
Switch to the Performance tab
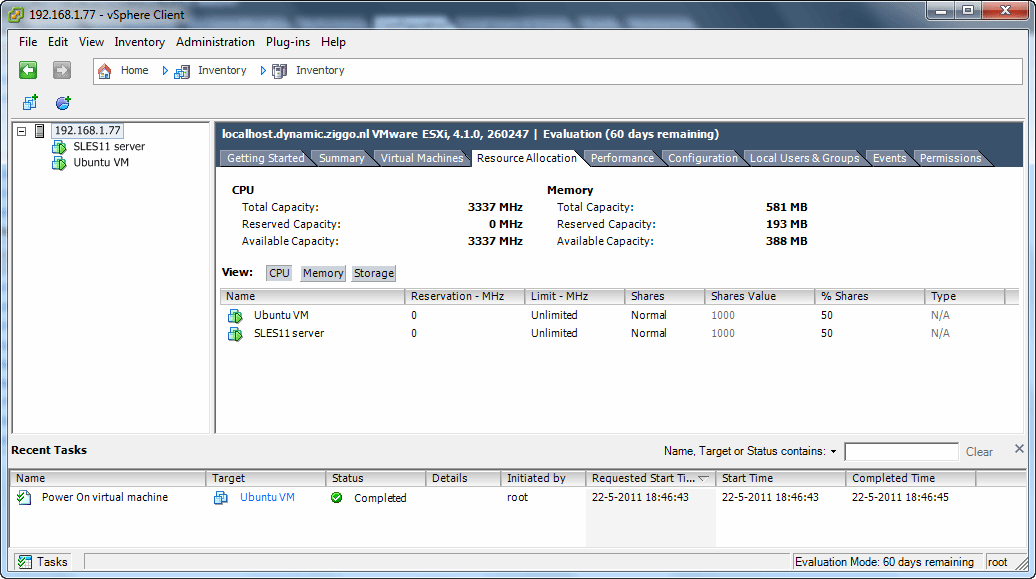pos(621,158)
